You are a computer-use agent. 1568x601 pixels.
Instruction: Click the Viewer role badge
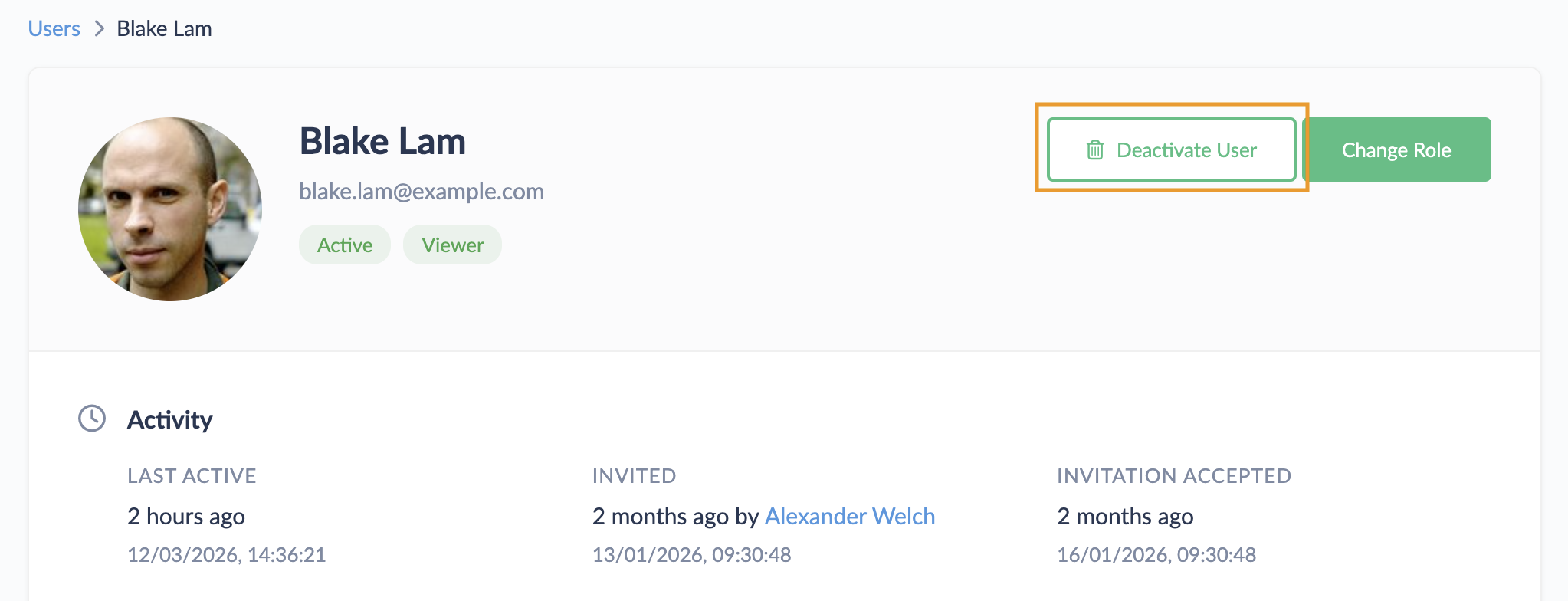[x=452, y=245]
